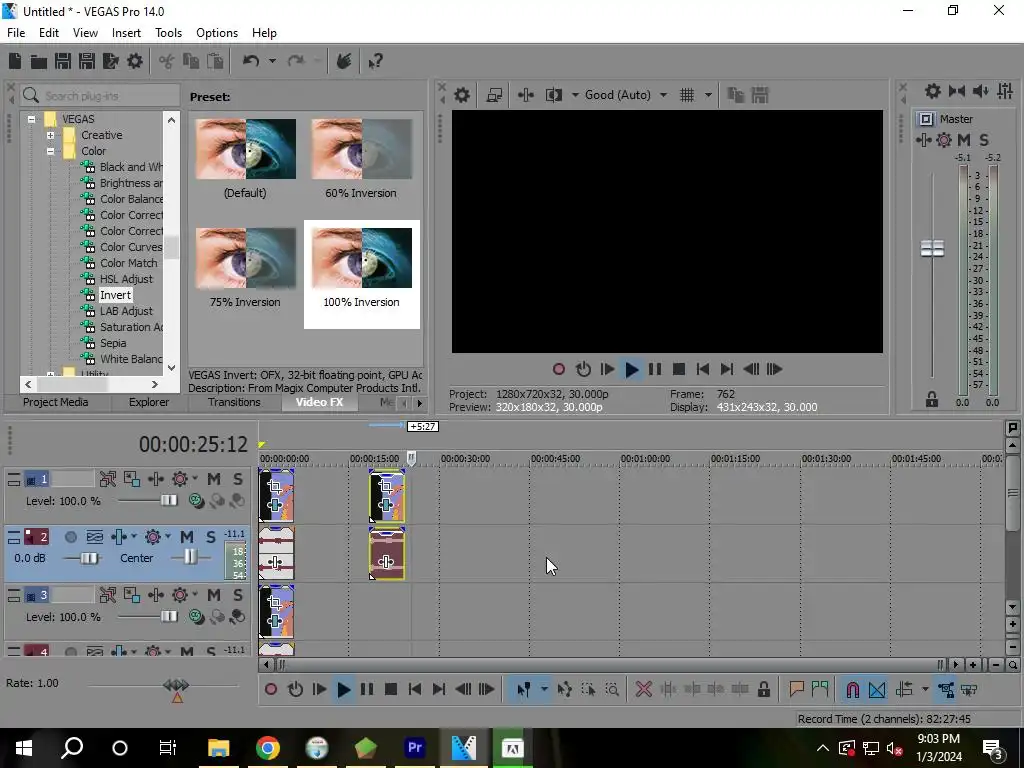Screen dimensions: 1024x768
Task: Click Stop button in timeline transport
Action: 391,690
